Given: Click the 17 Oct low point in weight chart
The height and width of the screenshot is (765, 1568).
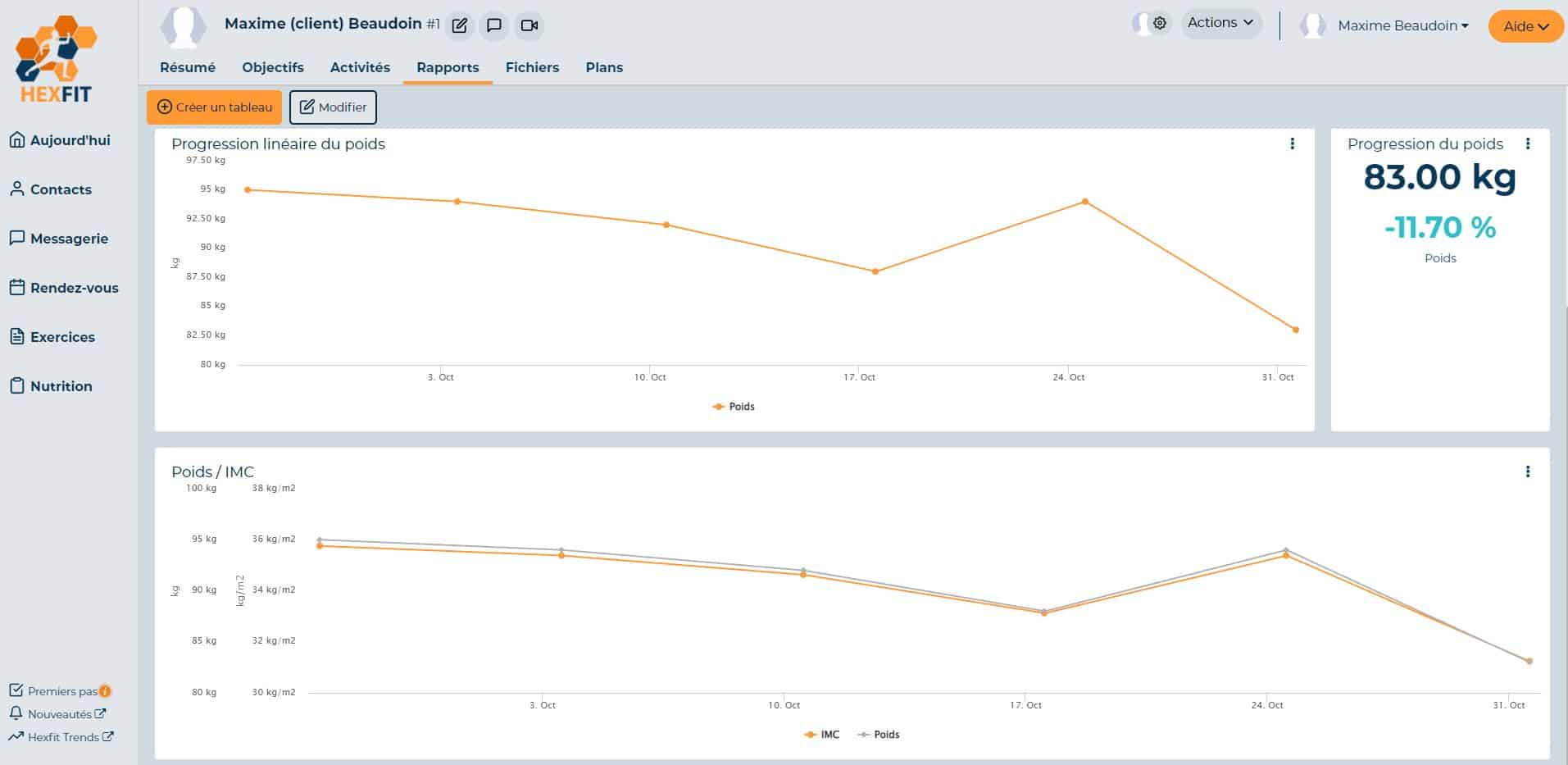Looking at the screenshot, I should (x=875, y=271).
